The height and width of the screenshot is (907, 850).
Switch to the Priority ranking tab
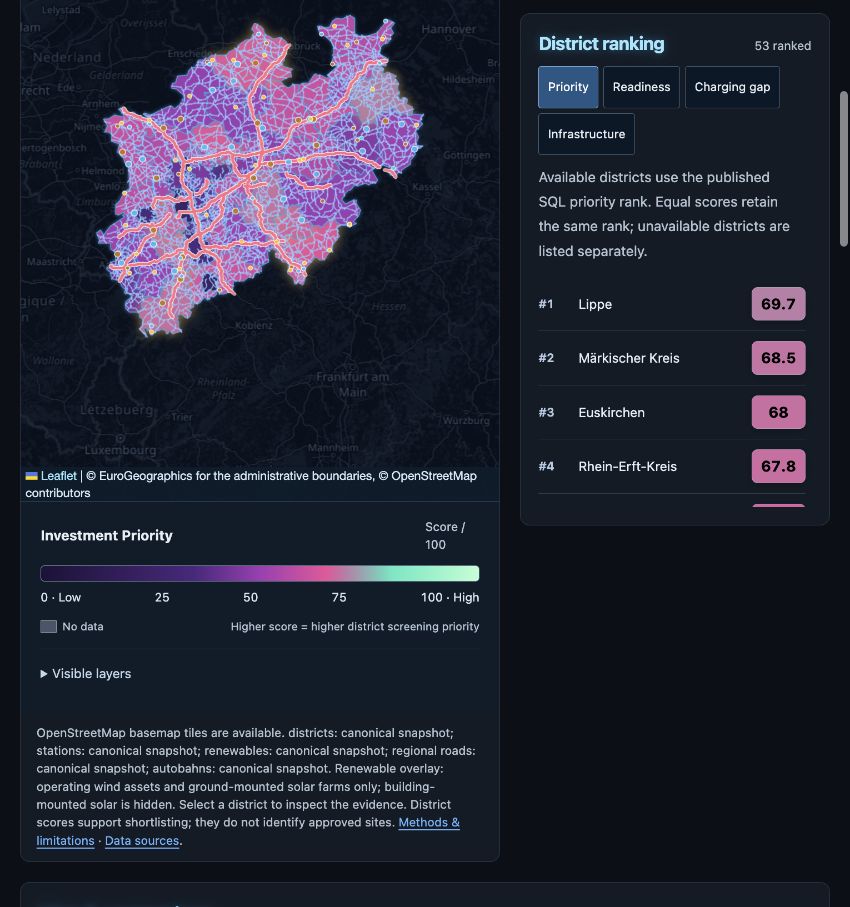coord(568,87)
